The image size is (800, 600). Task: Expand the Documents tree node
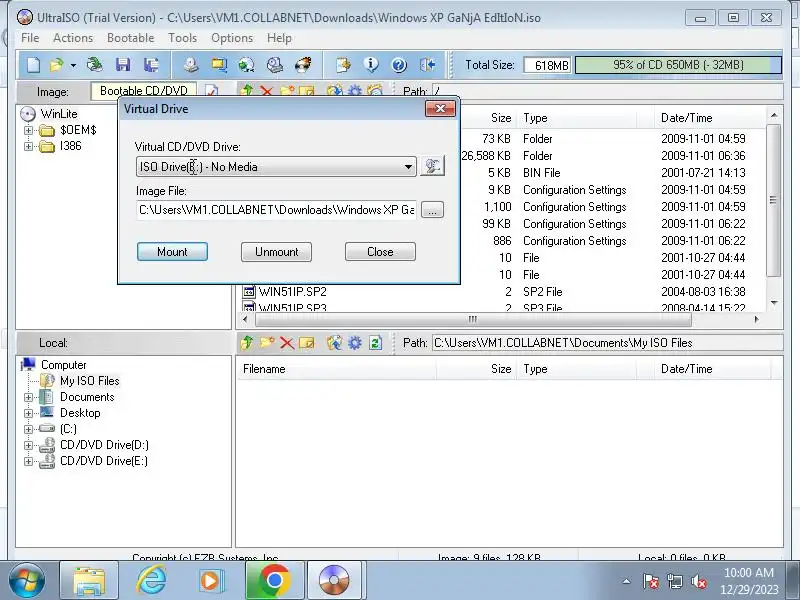coord(29,397)
